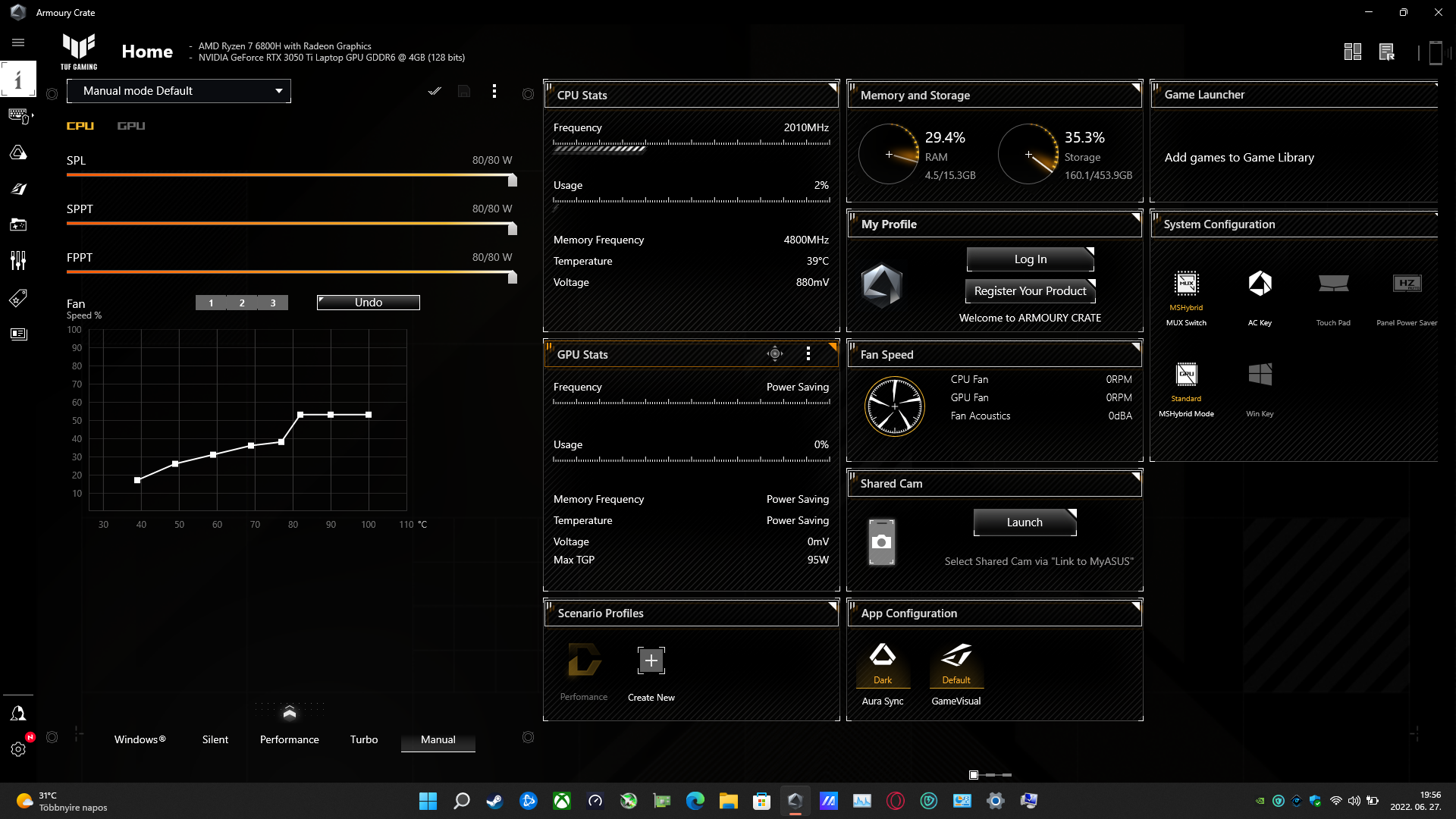1456x819 pixels.
Task: Open the mobile device link icon
Action: pyautogui.click(x=1435, y=52)
